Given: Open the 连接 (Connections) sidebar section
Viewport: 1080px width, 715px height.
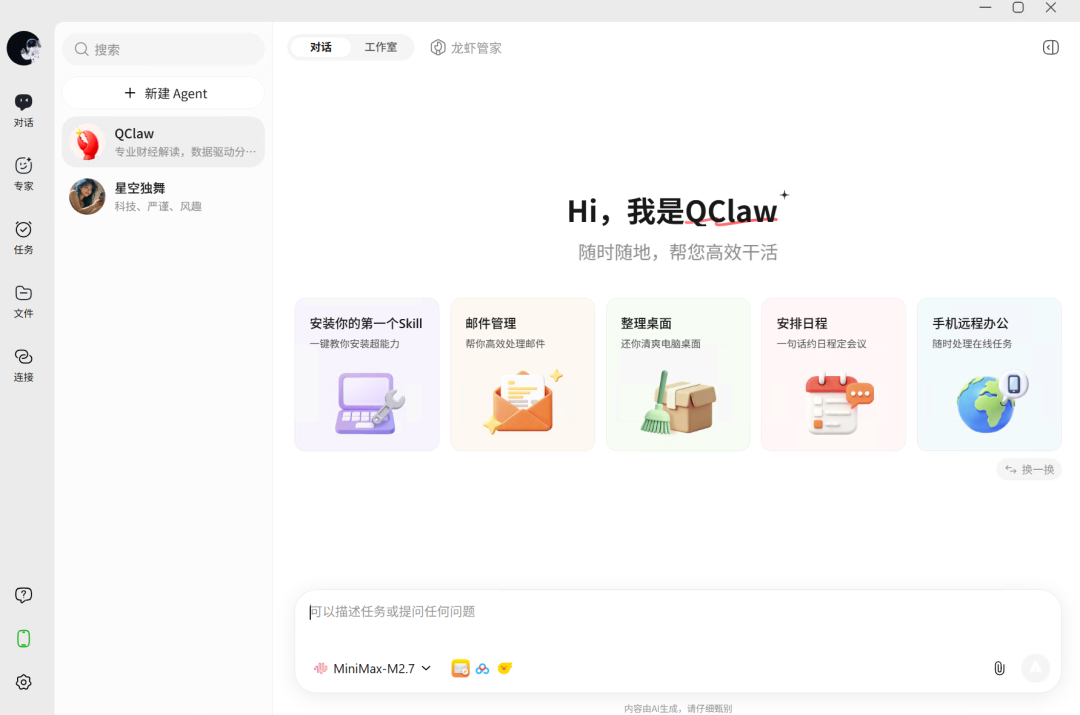Looking at the screenshot, I should coord(24,364).
